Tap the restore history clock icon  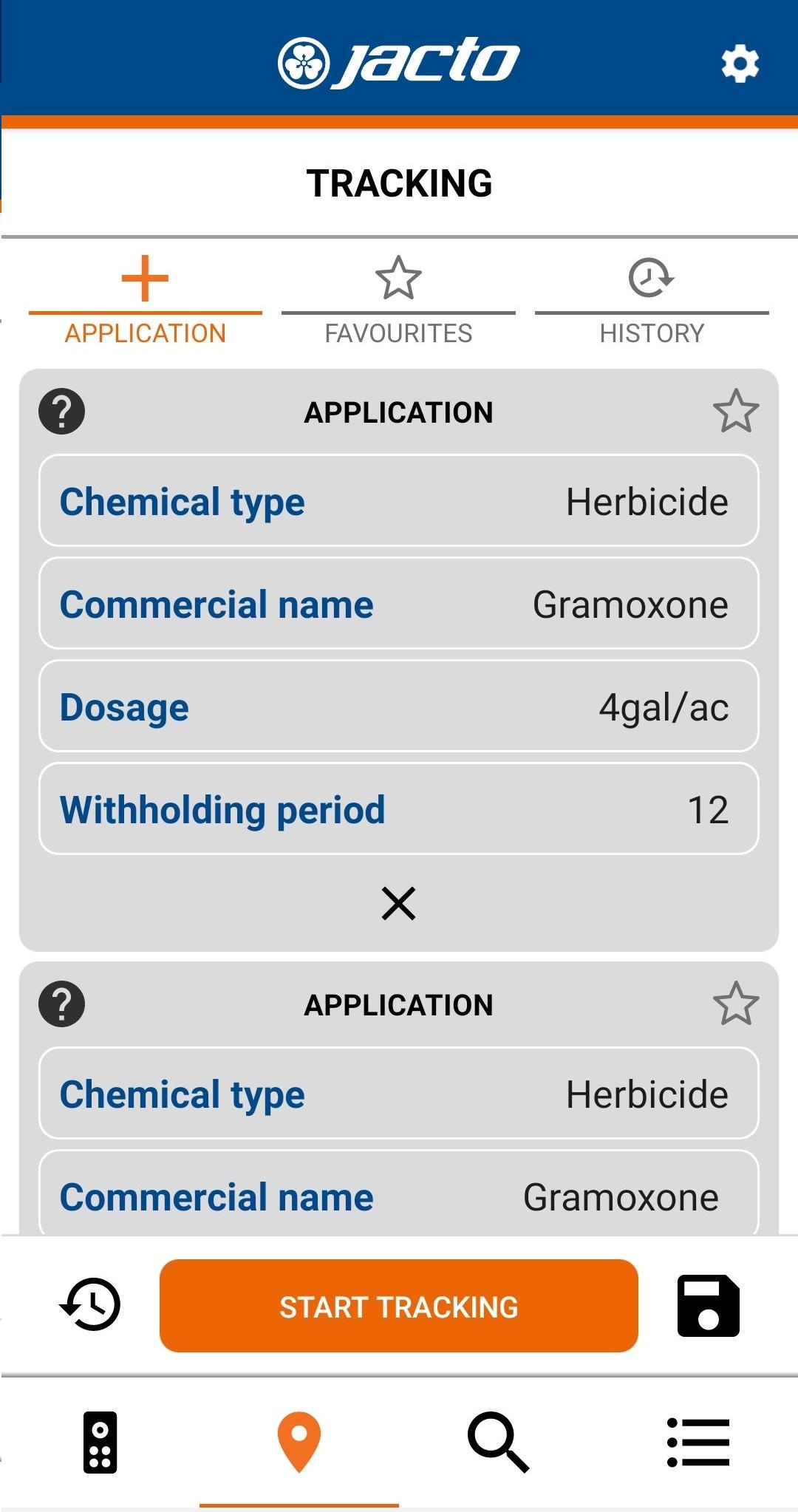pos(90,1305)
